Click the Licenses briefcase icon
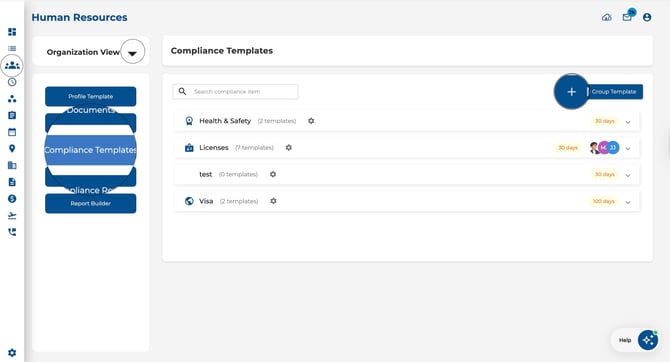Screen dimensions: 670x362 pos(189,147)
